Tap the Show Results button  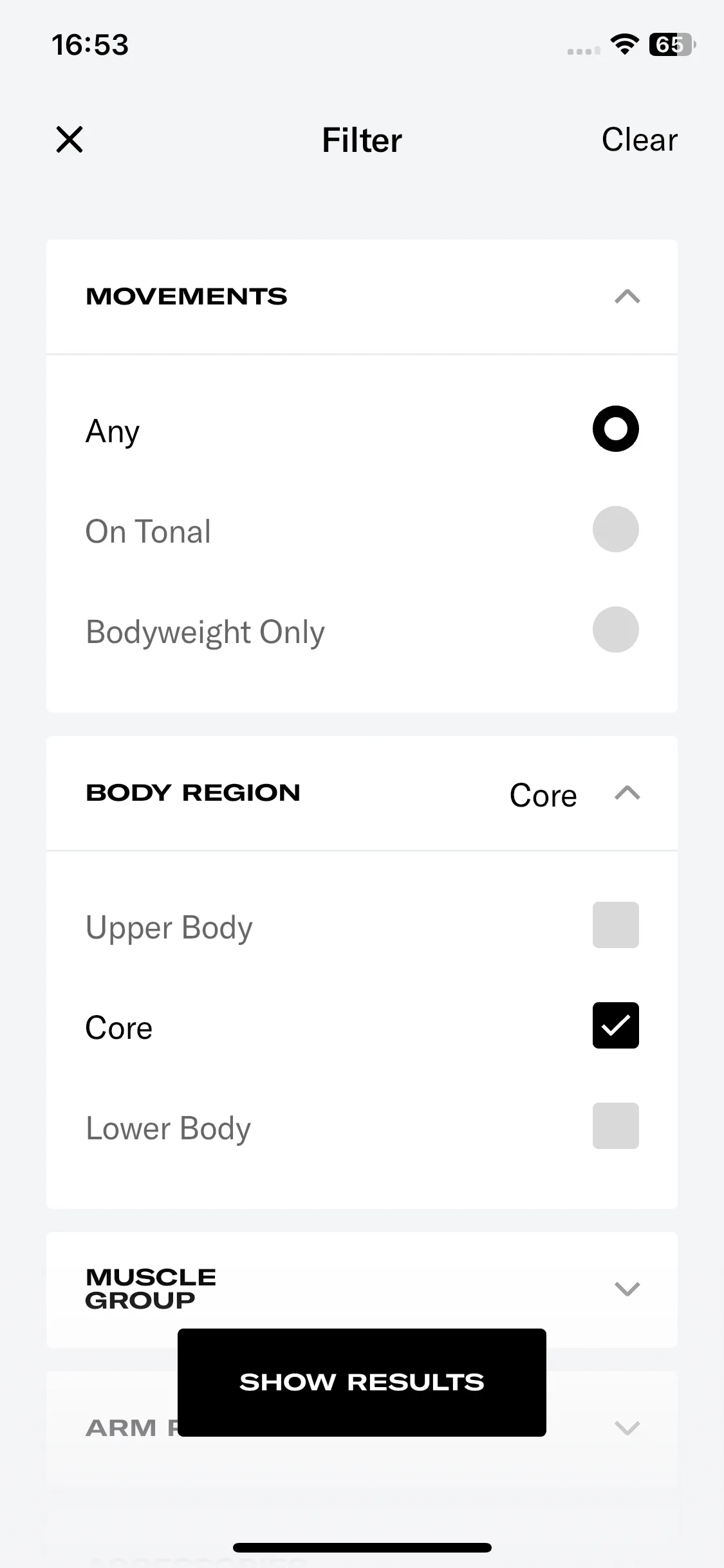362,1383
